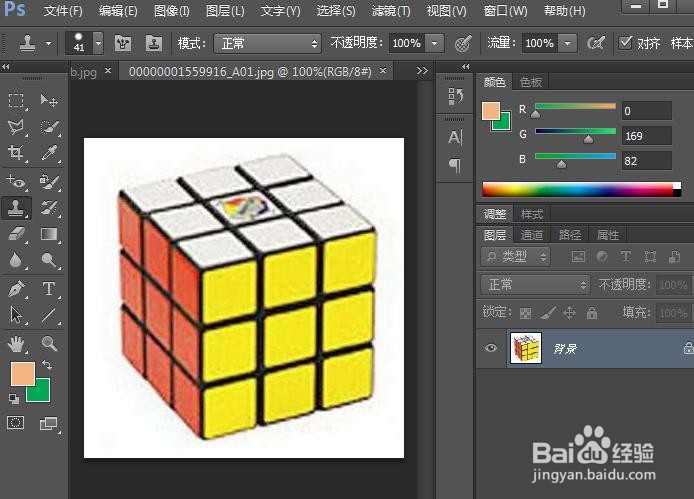Select the Brush tool
Screen dimensions: 694x499
coord(49,181)
